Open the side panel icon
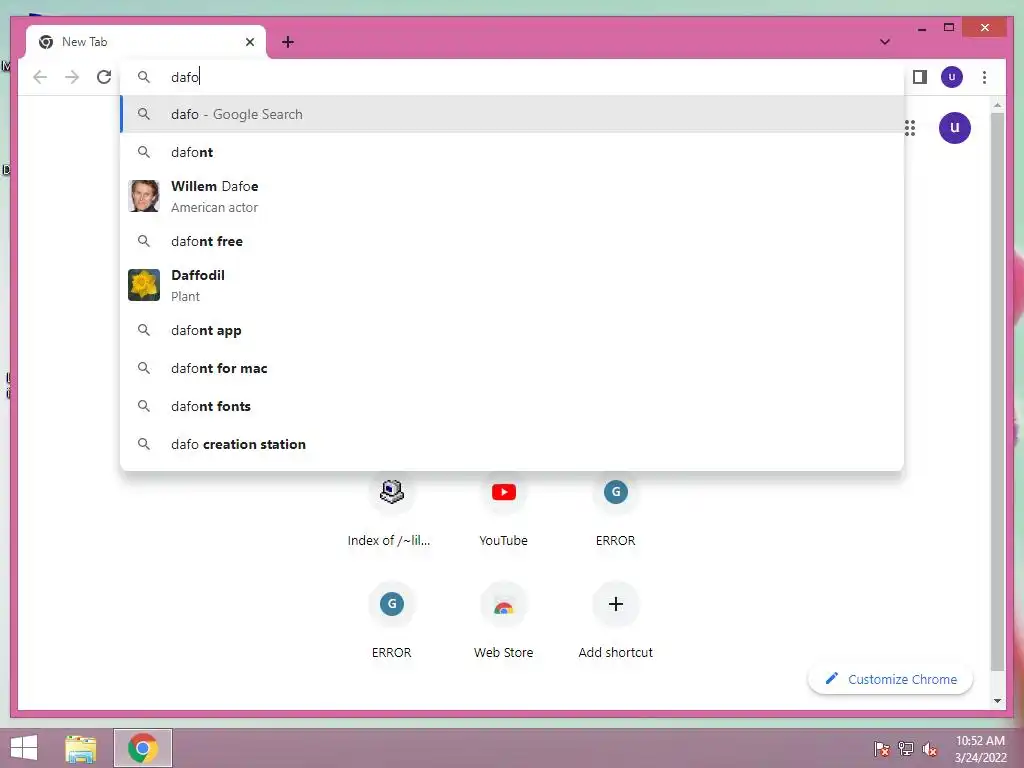Image resolution: width=1024 pixels, height=768 pixels. [920, 77]
